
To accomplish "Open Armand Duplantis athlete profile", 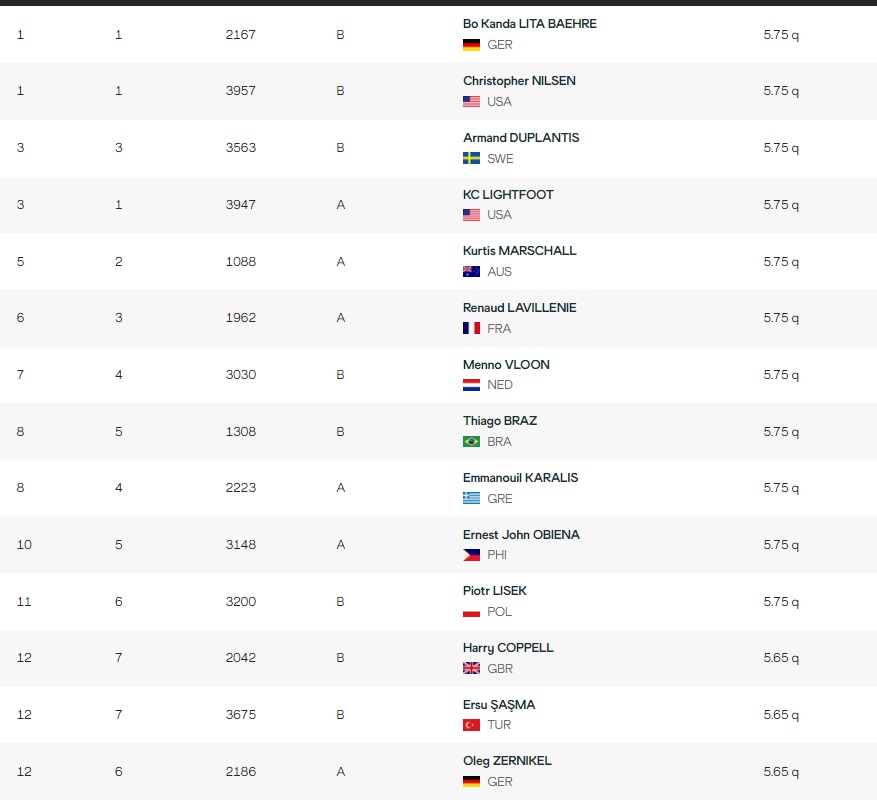I will (521, 138).
